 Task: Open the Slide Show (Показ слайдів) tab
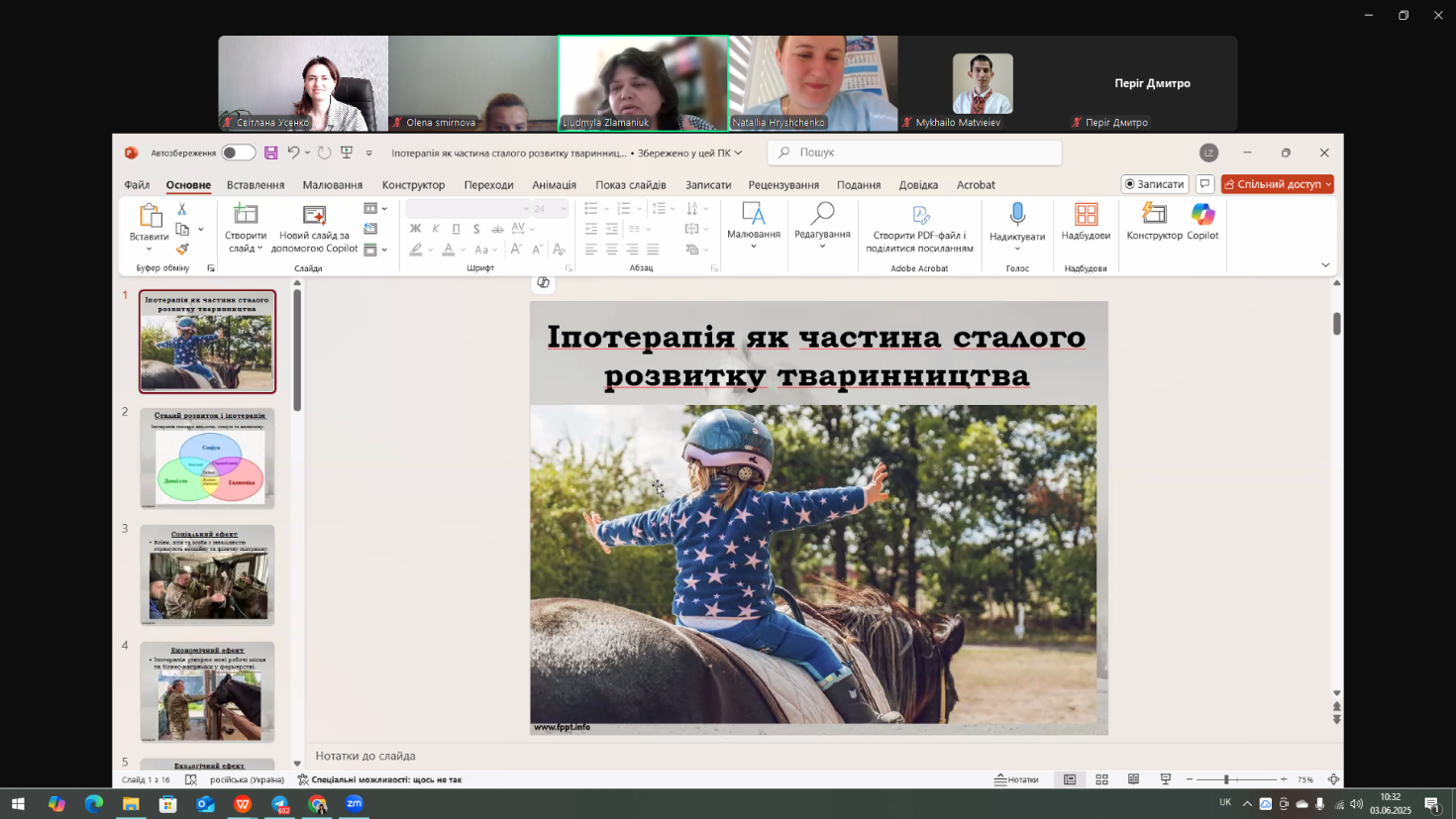tap(630, 185)
